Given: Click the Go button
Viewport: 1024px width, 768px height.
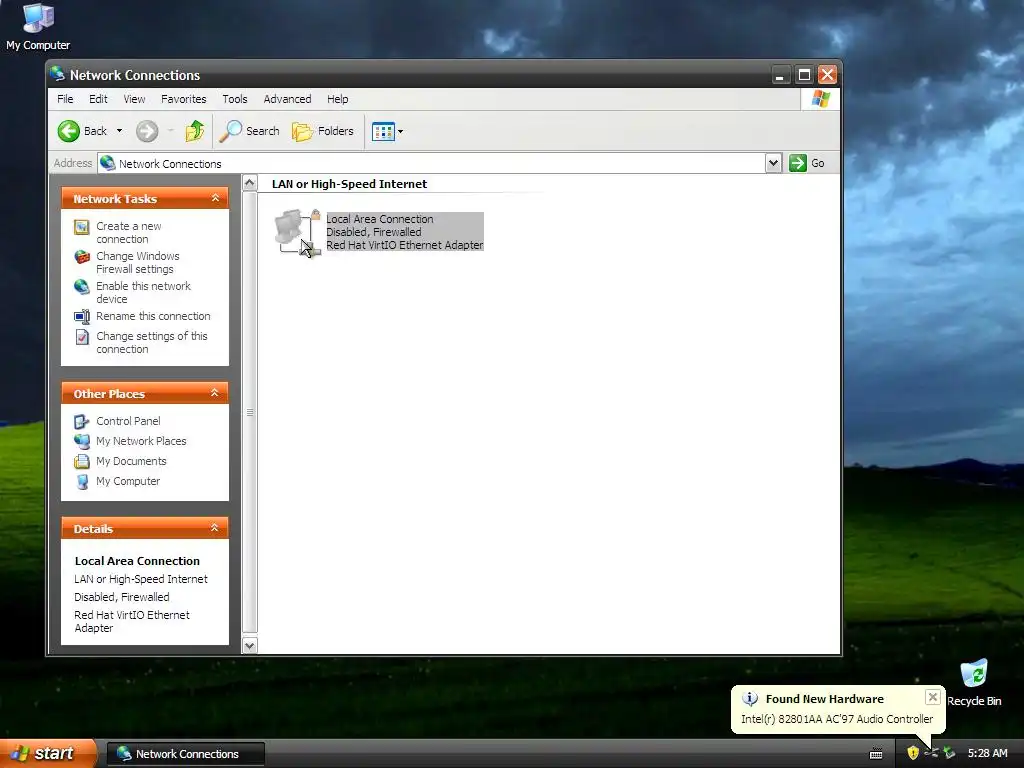Looking at the screenshot, I should click(807, 163).
